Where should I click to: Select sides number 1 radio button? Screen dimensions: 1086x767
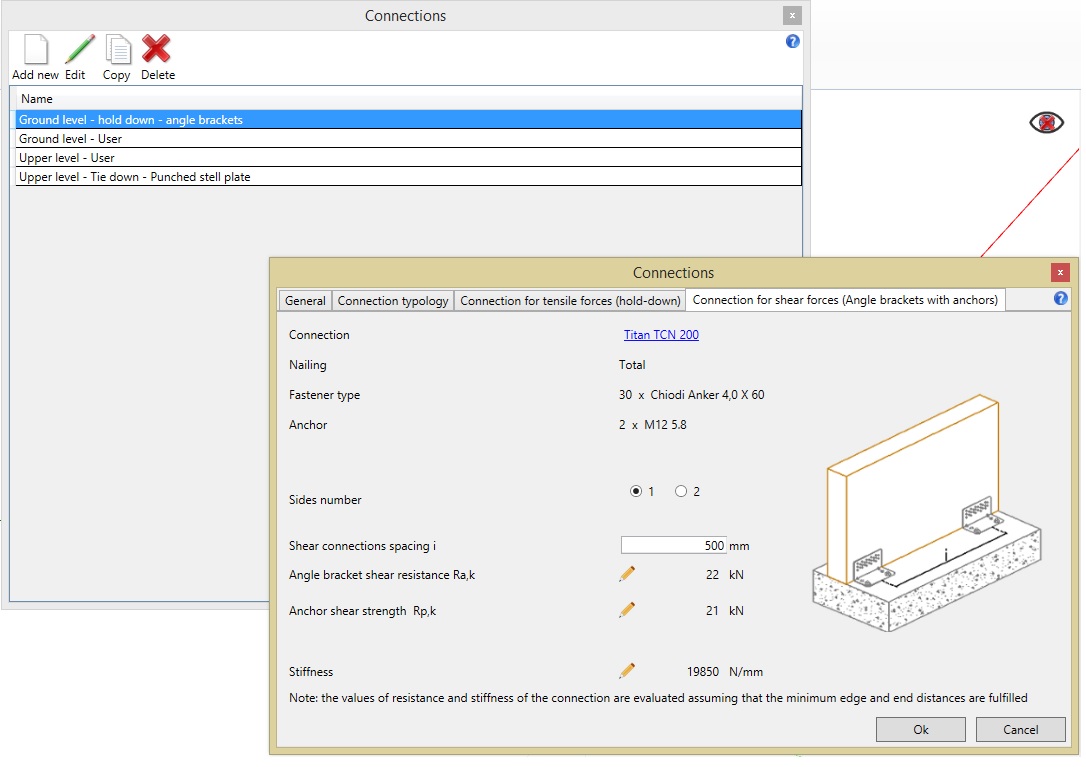(x=636, y=491)
